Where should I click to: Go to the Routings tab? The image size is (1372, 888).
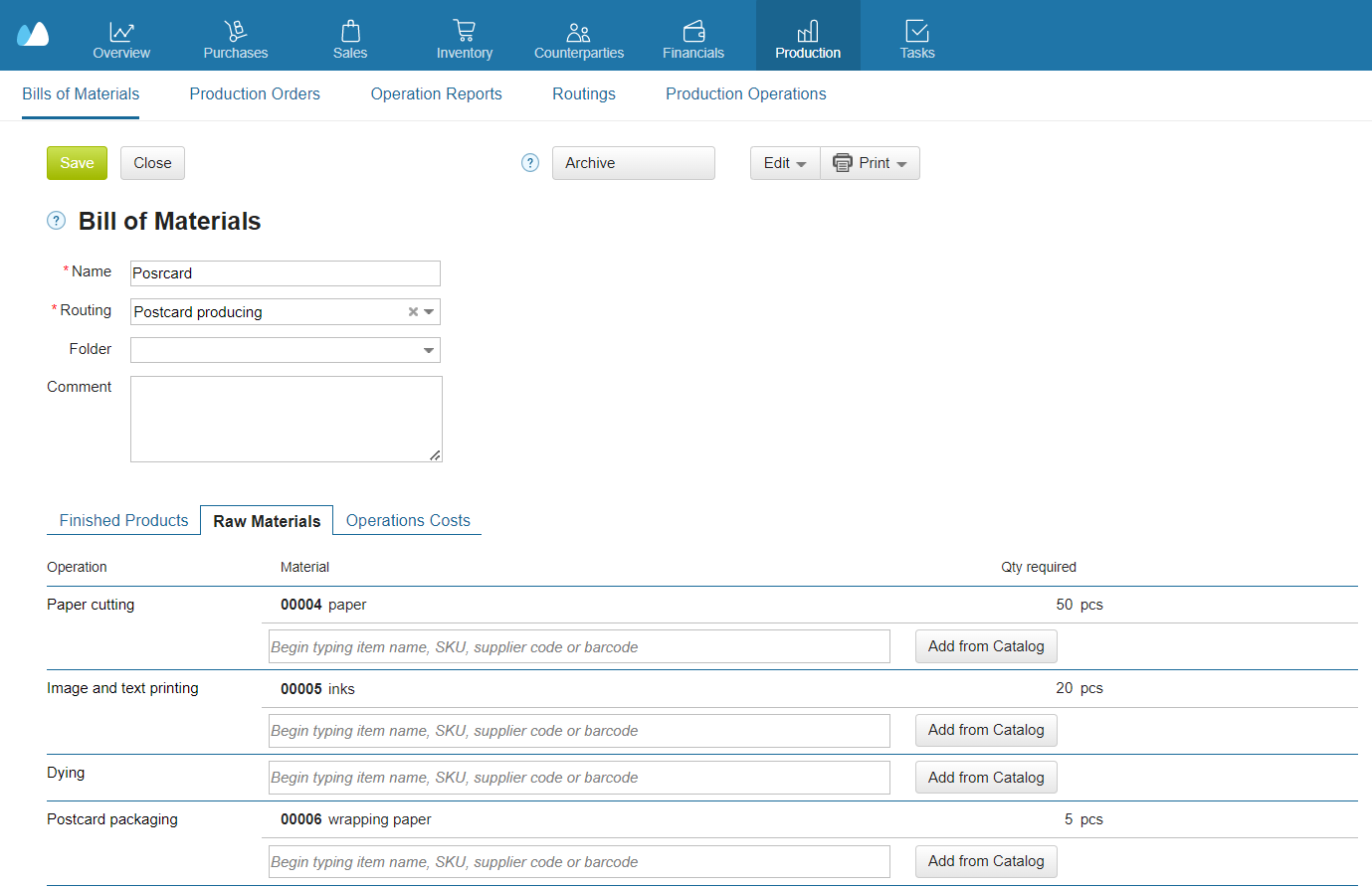pos(584,94)
